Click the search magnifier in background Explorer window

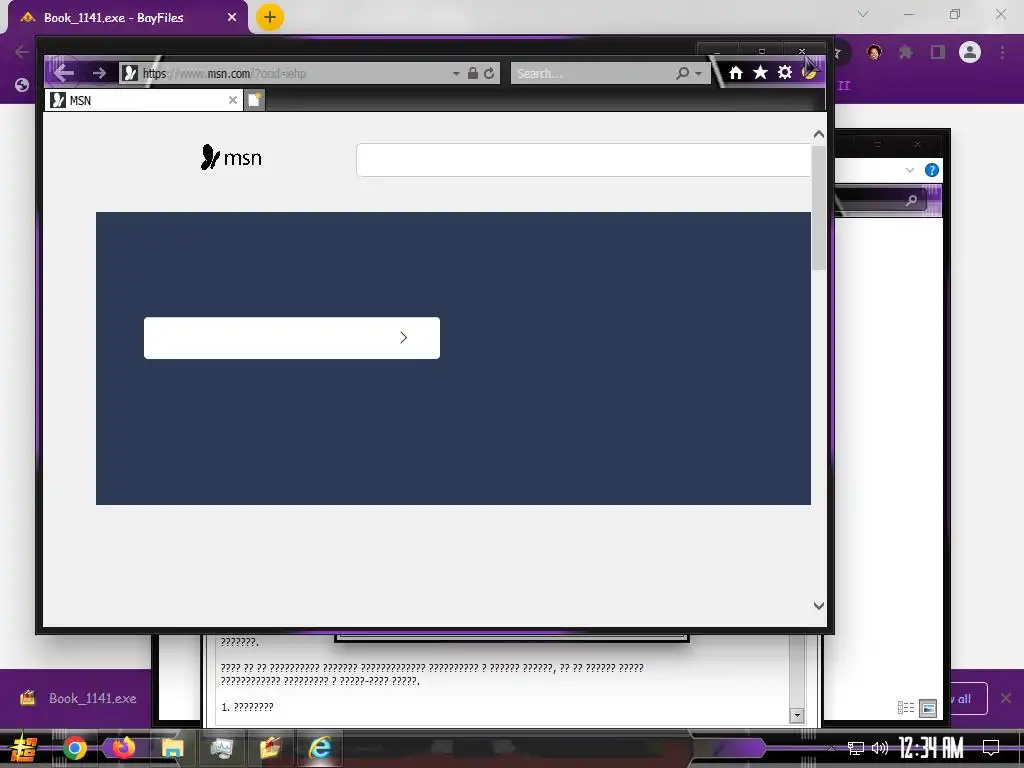911,201
